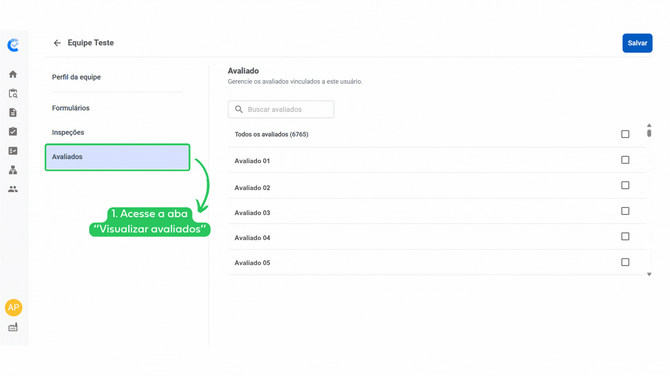Open the report chart icon in sidebar

coord(13,150)
